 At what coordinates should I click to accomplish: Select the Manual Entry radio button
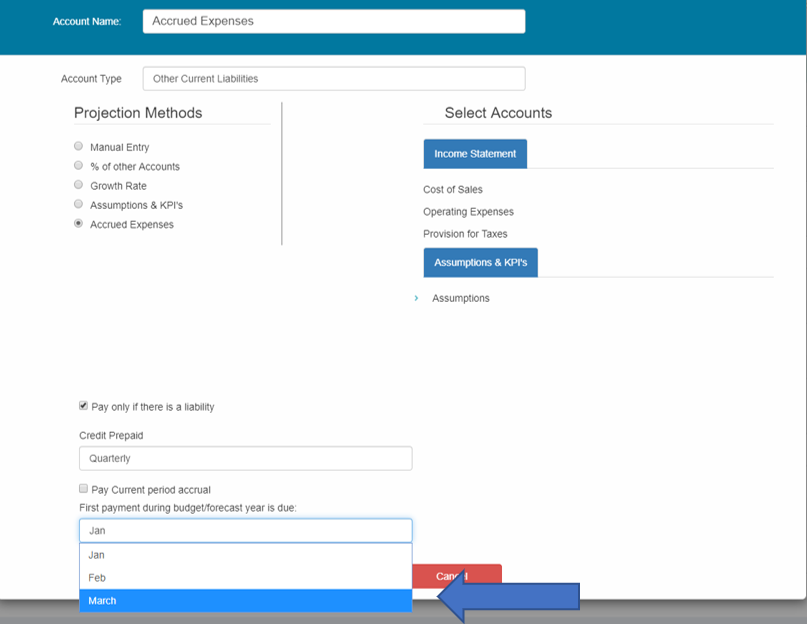coord(79,147)
